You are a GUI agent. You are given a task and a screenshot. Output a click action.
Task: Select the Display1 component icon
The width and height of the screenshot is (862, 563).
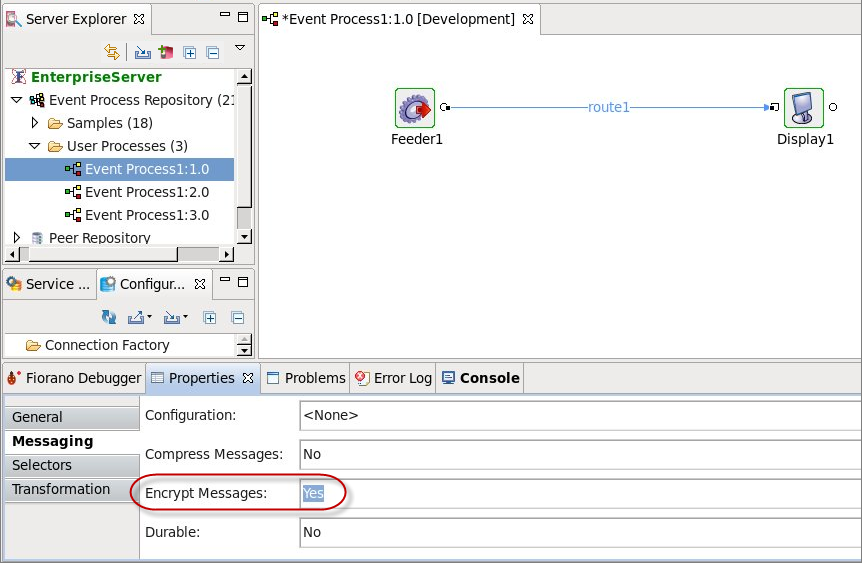pyautogui.click(x=804, y=108)
